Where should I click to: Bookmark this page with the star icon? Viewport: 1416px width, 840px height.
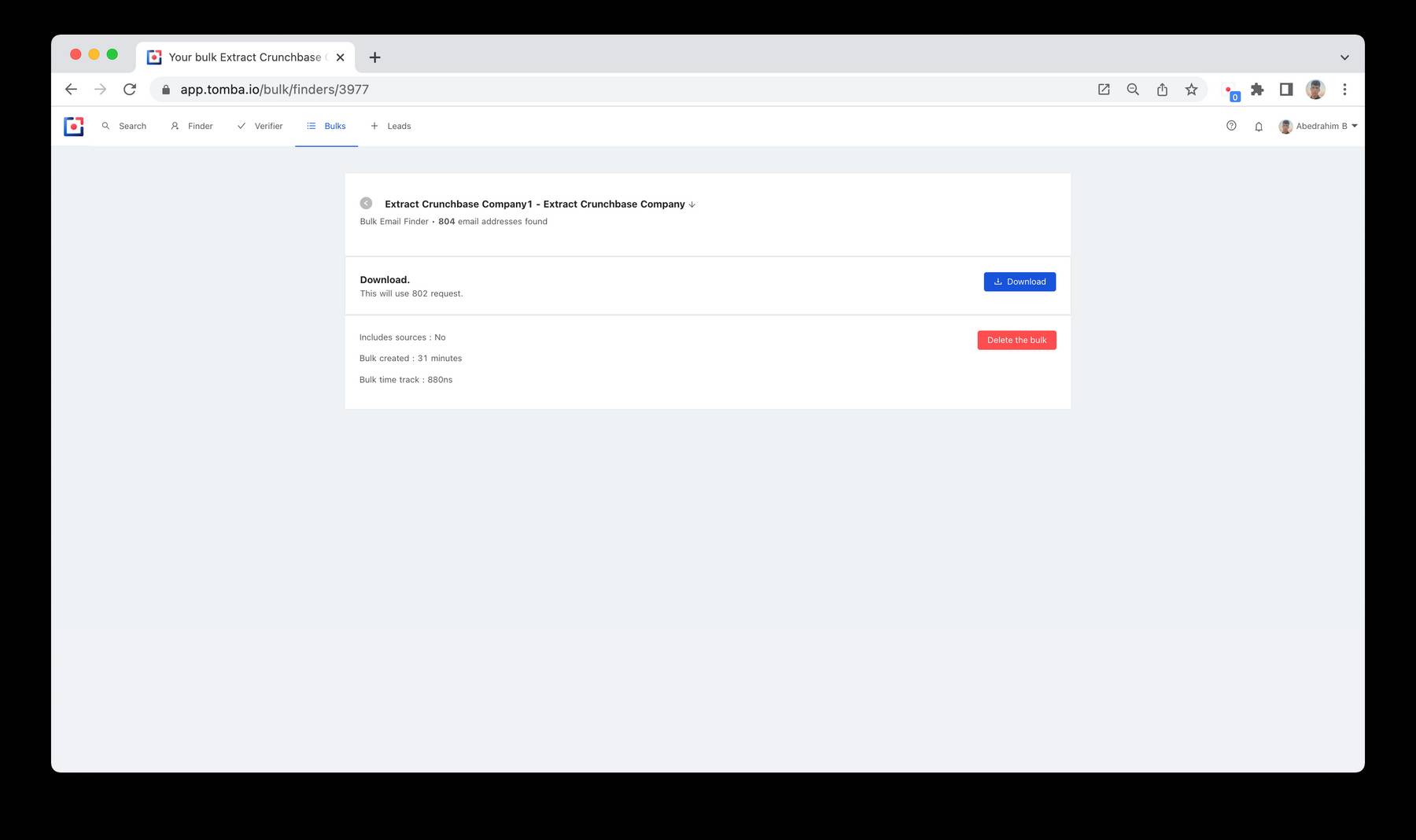coord(1191,90)
